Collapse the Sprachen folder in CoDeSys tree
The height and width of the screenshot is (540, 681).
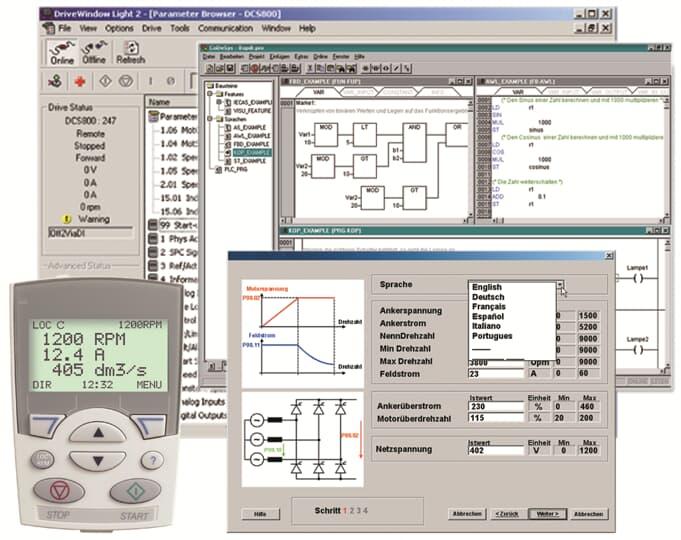pos(210,119)
